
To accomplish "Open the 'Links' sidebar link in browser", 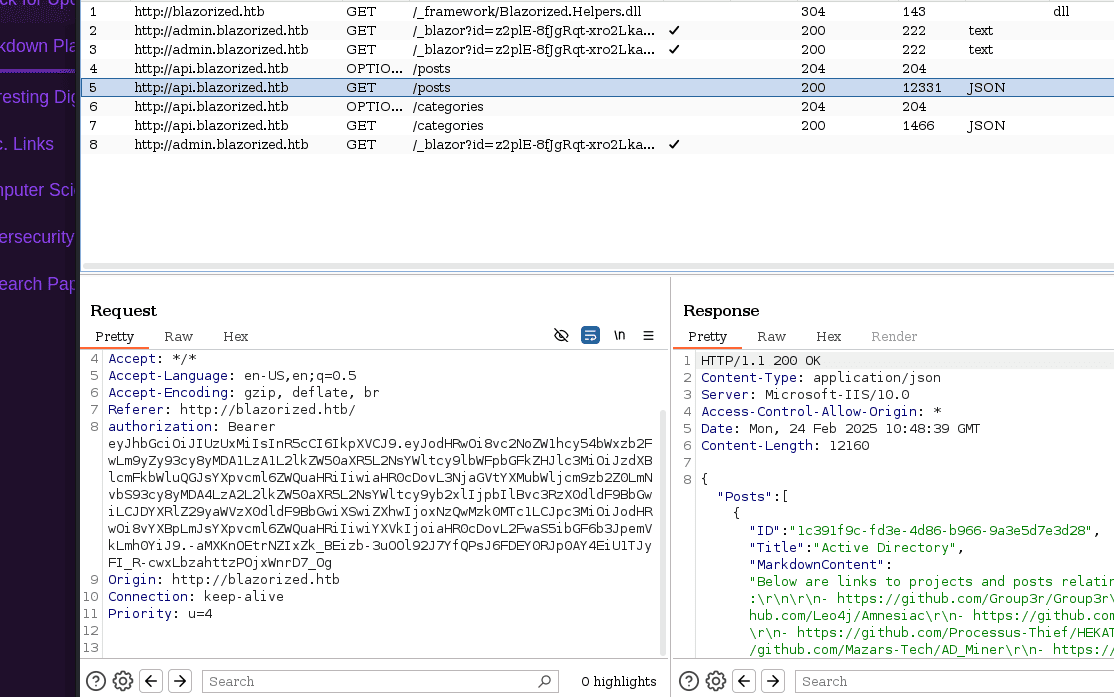I will pyautogui.click(x=27, y=144).
